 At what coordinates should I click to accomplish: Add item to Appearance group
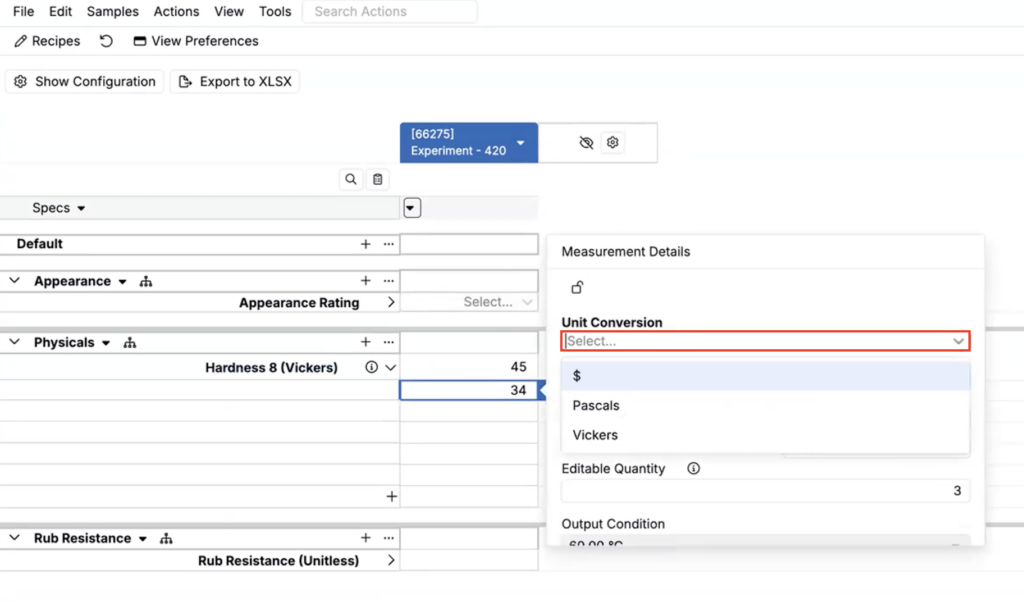(366, 281)
